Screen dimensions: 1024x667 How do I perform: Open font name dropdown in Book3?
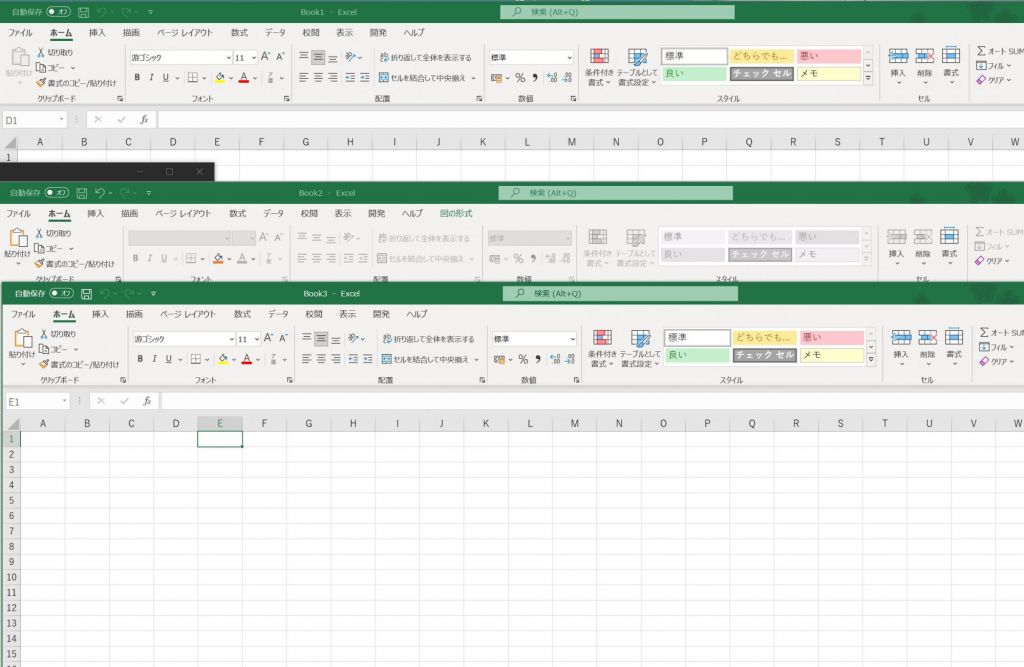click(231, 339)
